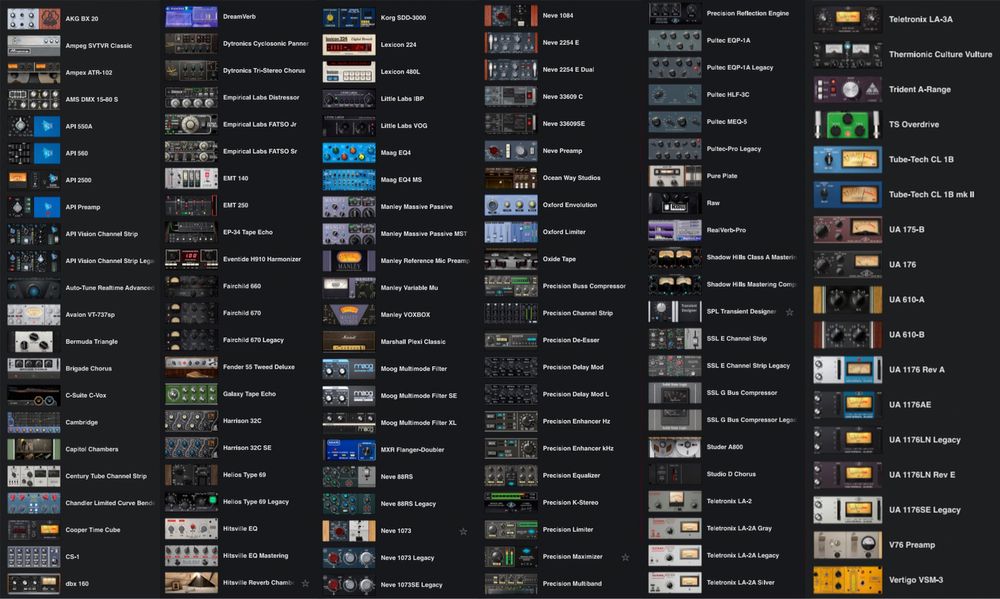Click the "Thermionic Culture Vulture" label
This screenshot has height=599, width=1000.
click(x=941, y=54)
